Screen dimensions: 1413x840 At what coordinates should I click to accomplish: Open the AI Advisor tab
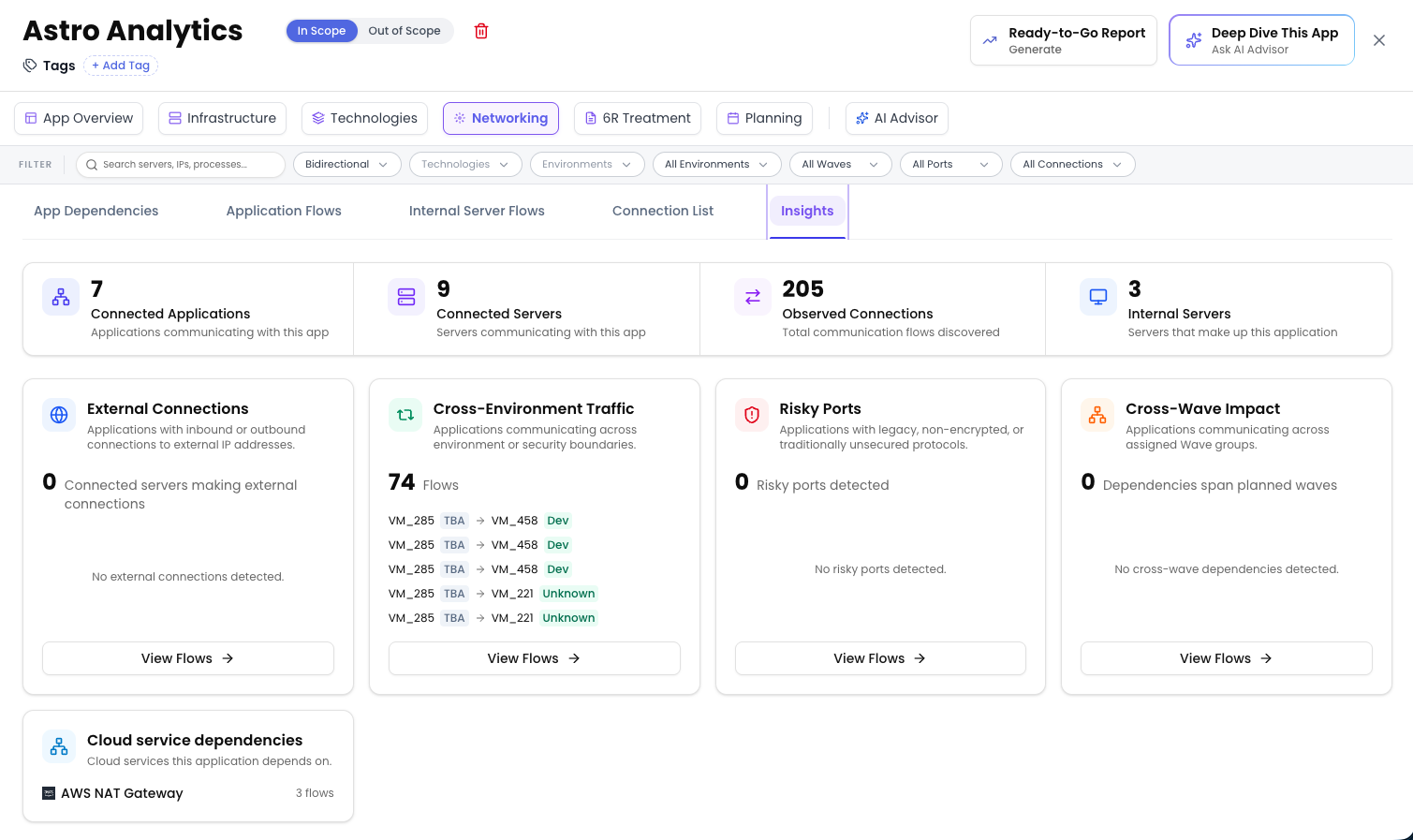click(x=897, y=118)
